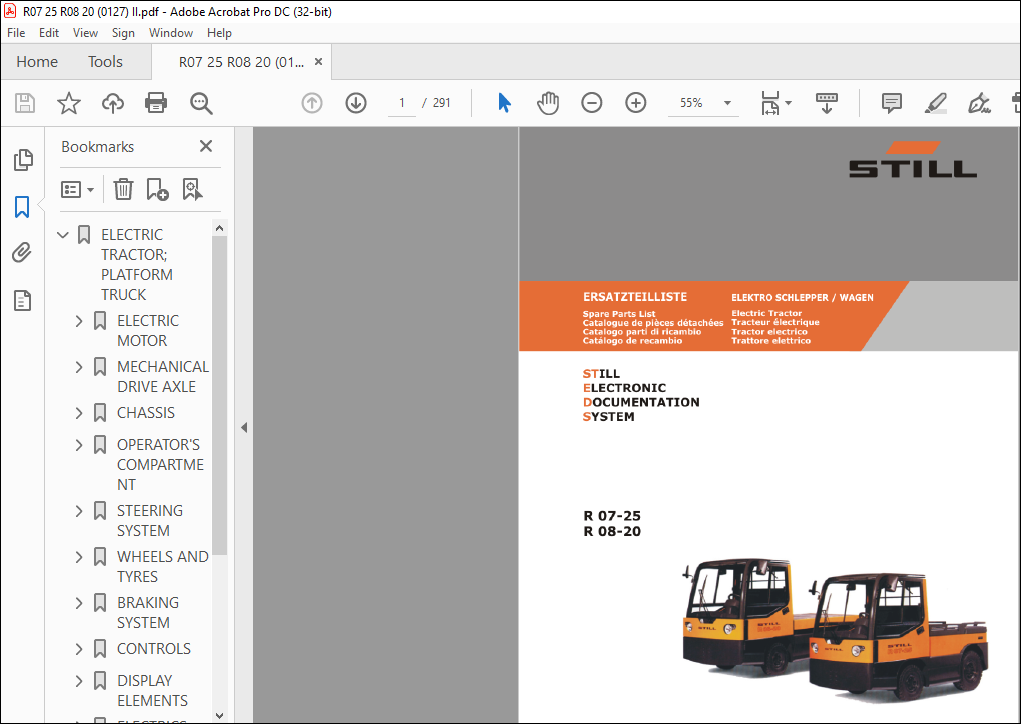Click the Save file icon
The image size is (1021, 724).
point(25,103)
